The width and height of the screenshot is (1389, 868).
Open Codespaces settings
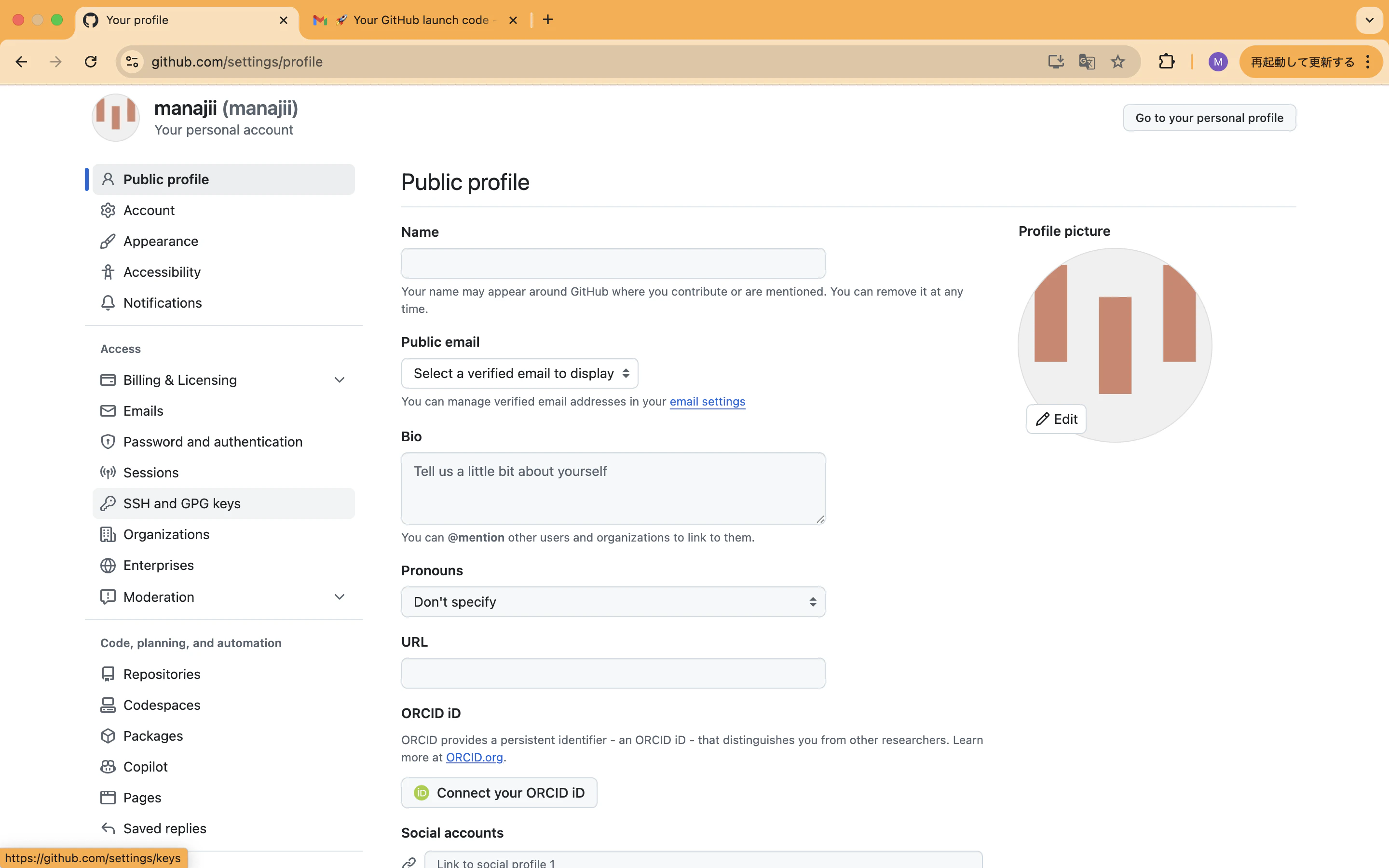(x=224, y=705)
